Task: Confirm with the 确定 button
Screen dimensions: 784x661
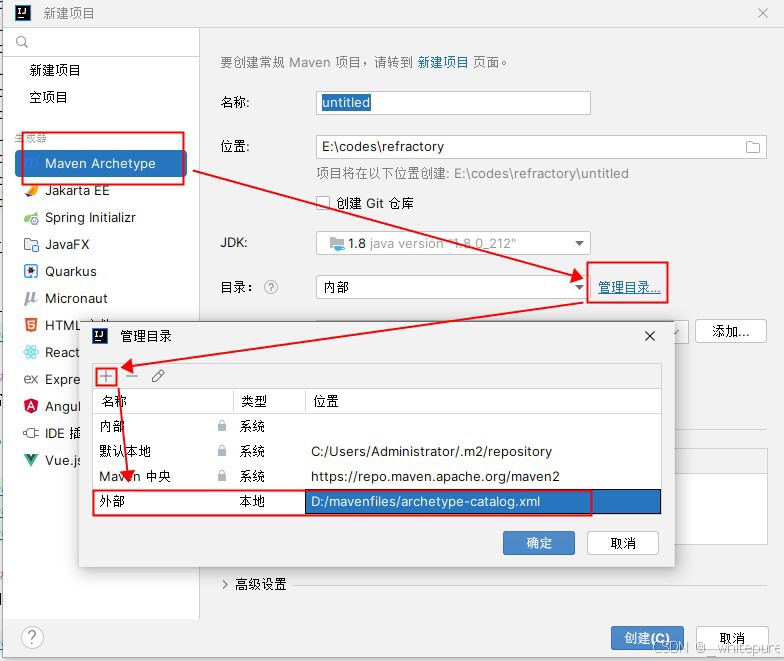Action: [x=539, y=543]
